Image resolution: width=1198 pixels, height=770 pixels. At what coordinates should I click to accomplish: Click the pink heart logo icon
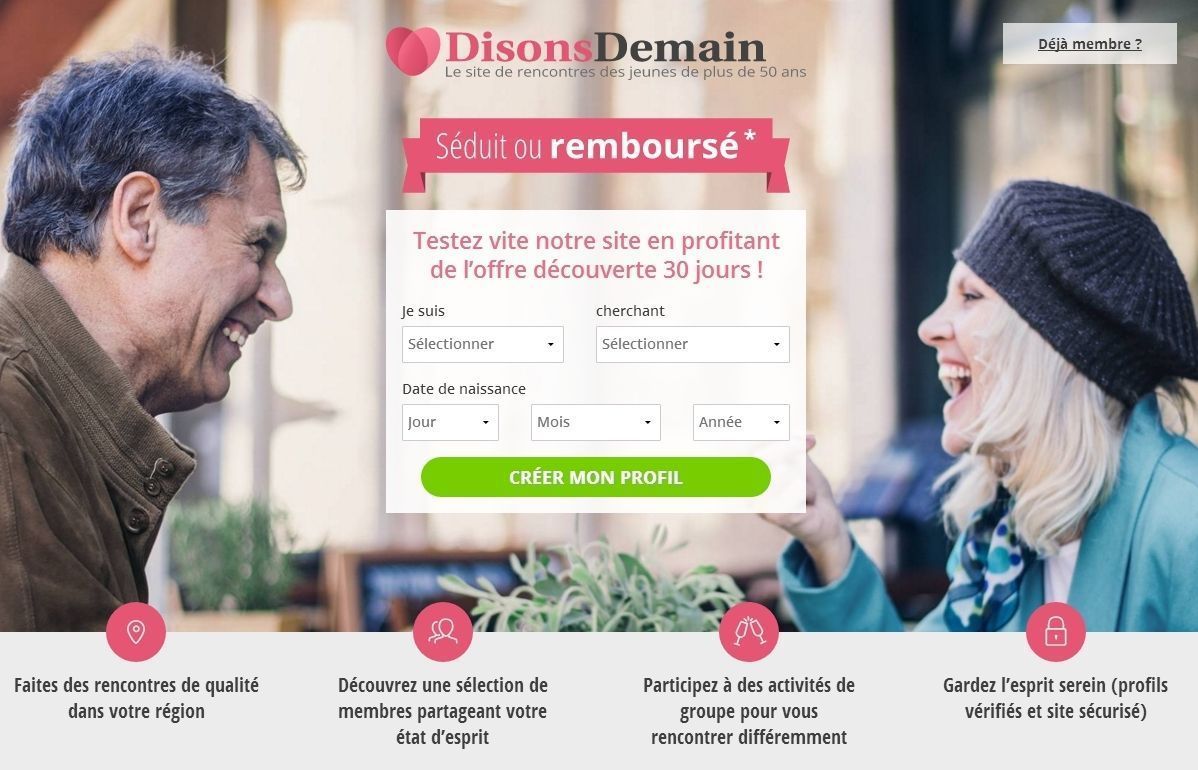point(413,51)
